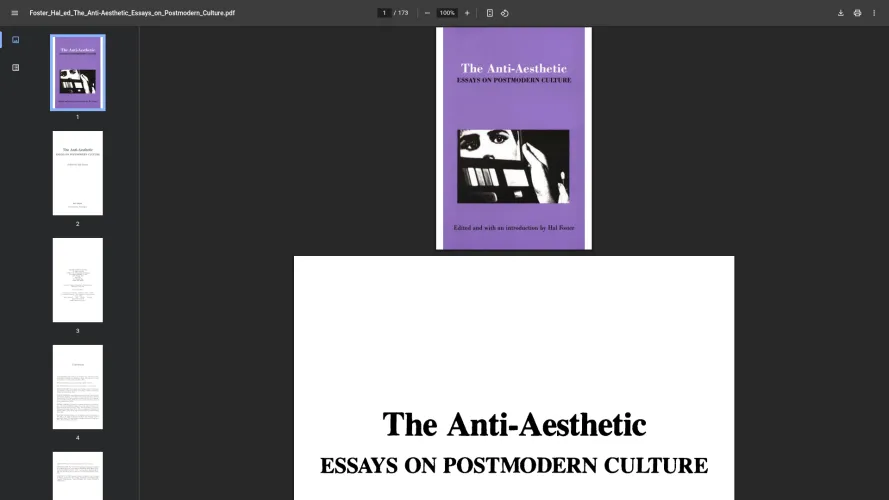Click the fit to page icon
Screen dimensions: 889x500
tap(490, 13)
